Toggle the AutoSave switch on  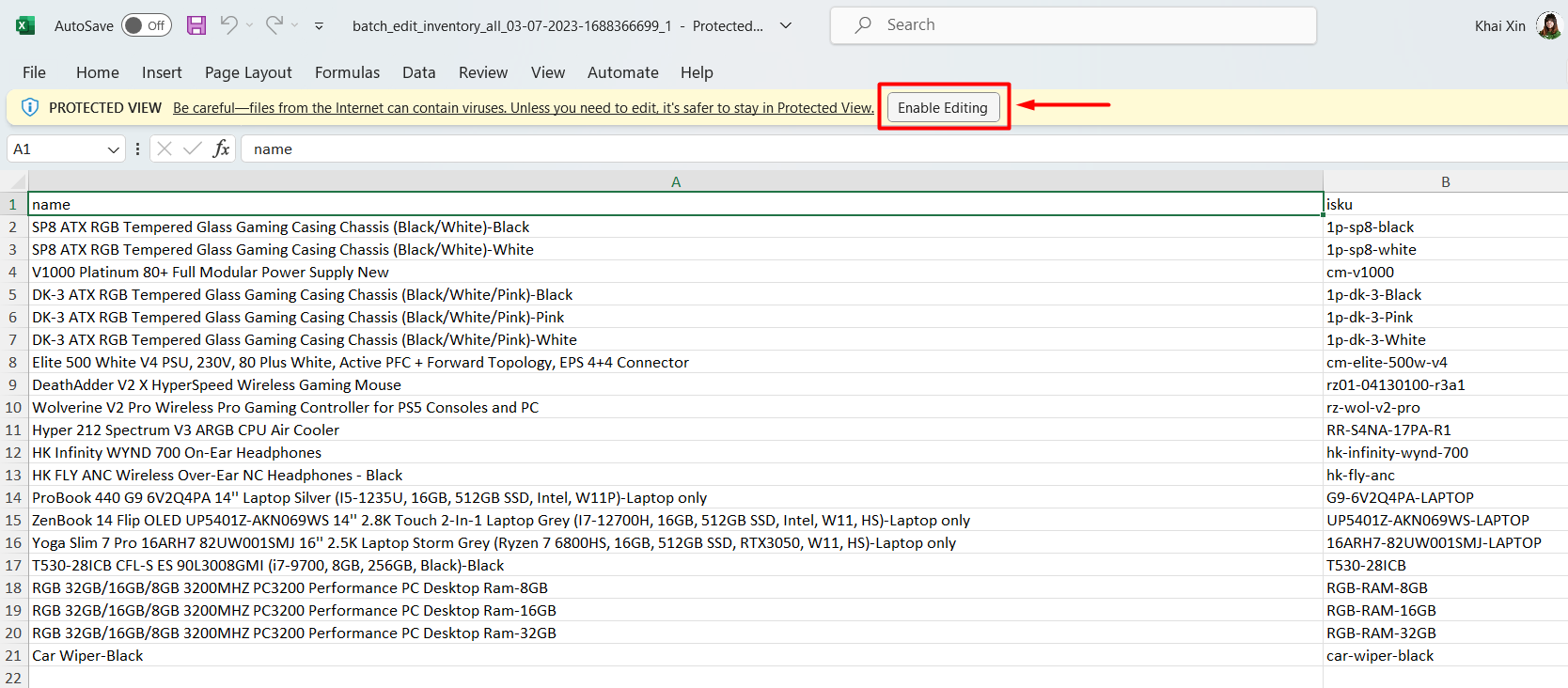147,25
